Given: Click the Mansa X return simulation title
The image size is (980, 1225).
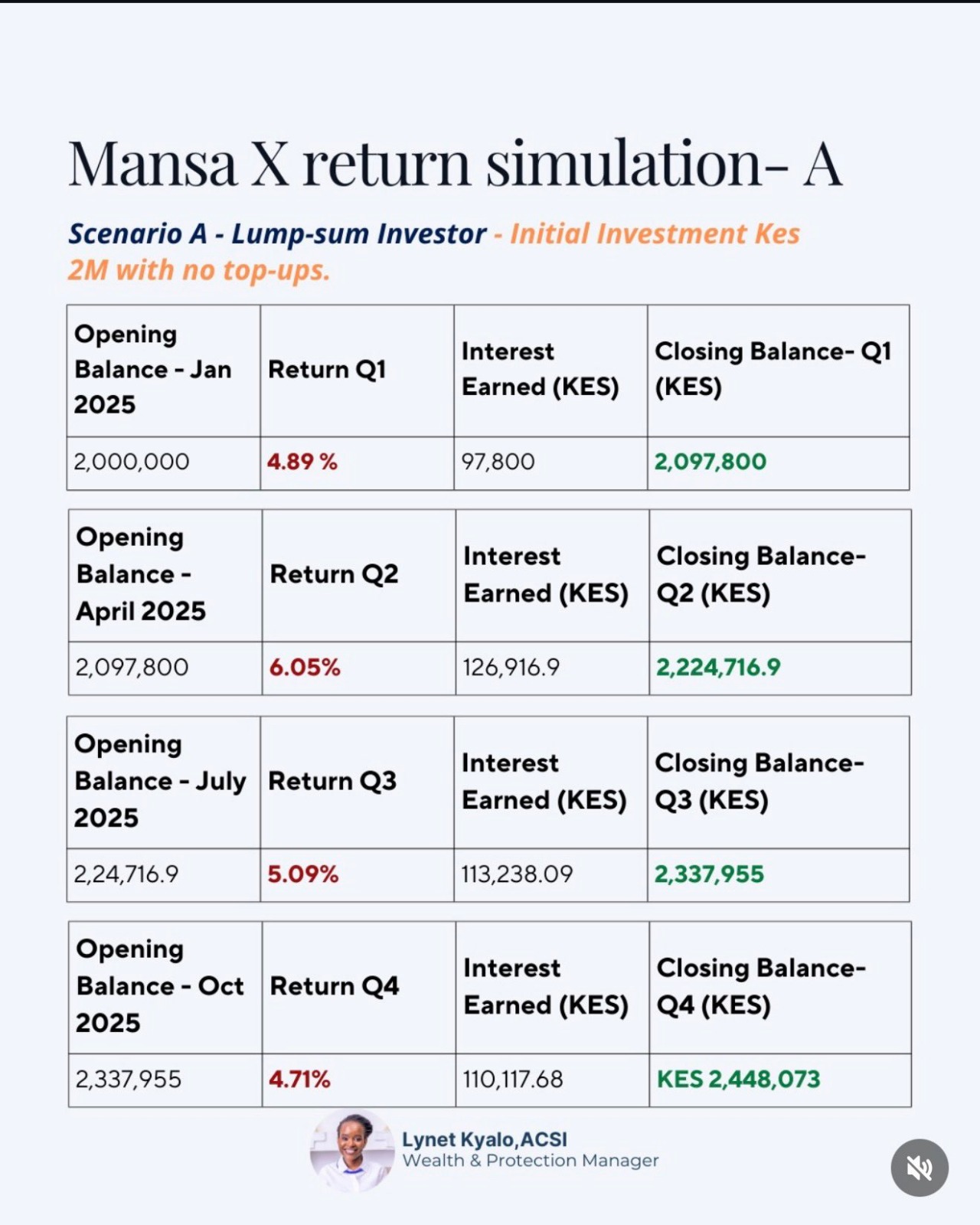Looking at the screenshot, I should [x=455, y=163].
